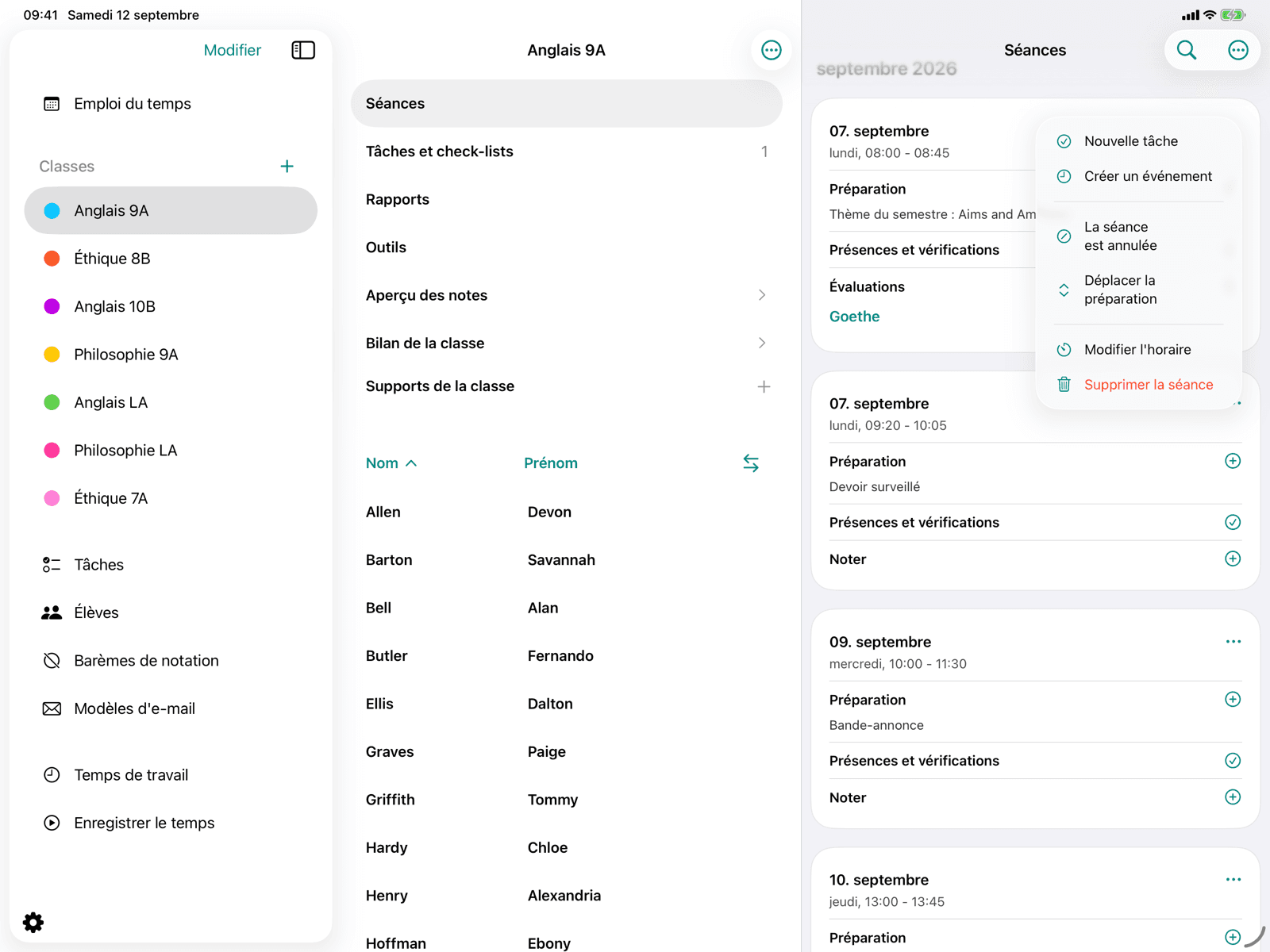
Task: Expand Bilan de la classe
Action: click(567, 344)
